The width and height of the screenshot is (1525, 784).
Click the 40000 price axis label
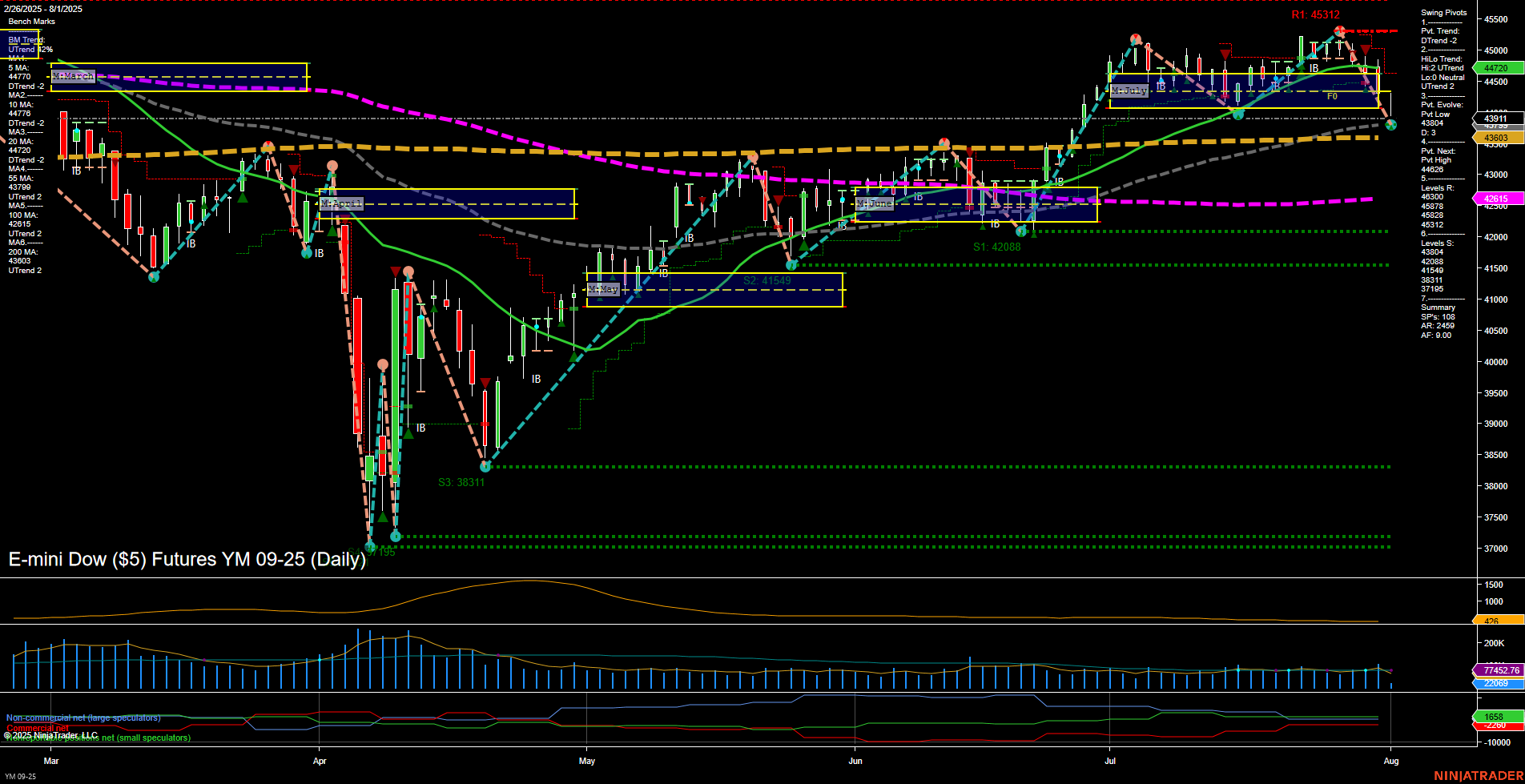[1496, 362]
